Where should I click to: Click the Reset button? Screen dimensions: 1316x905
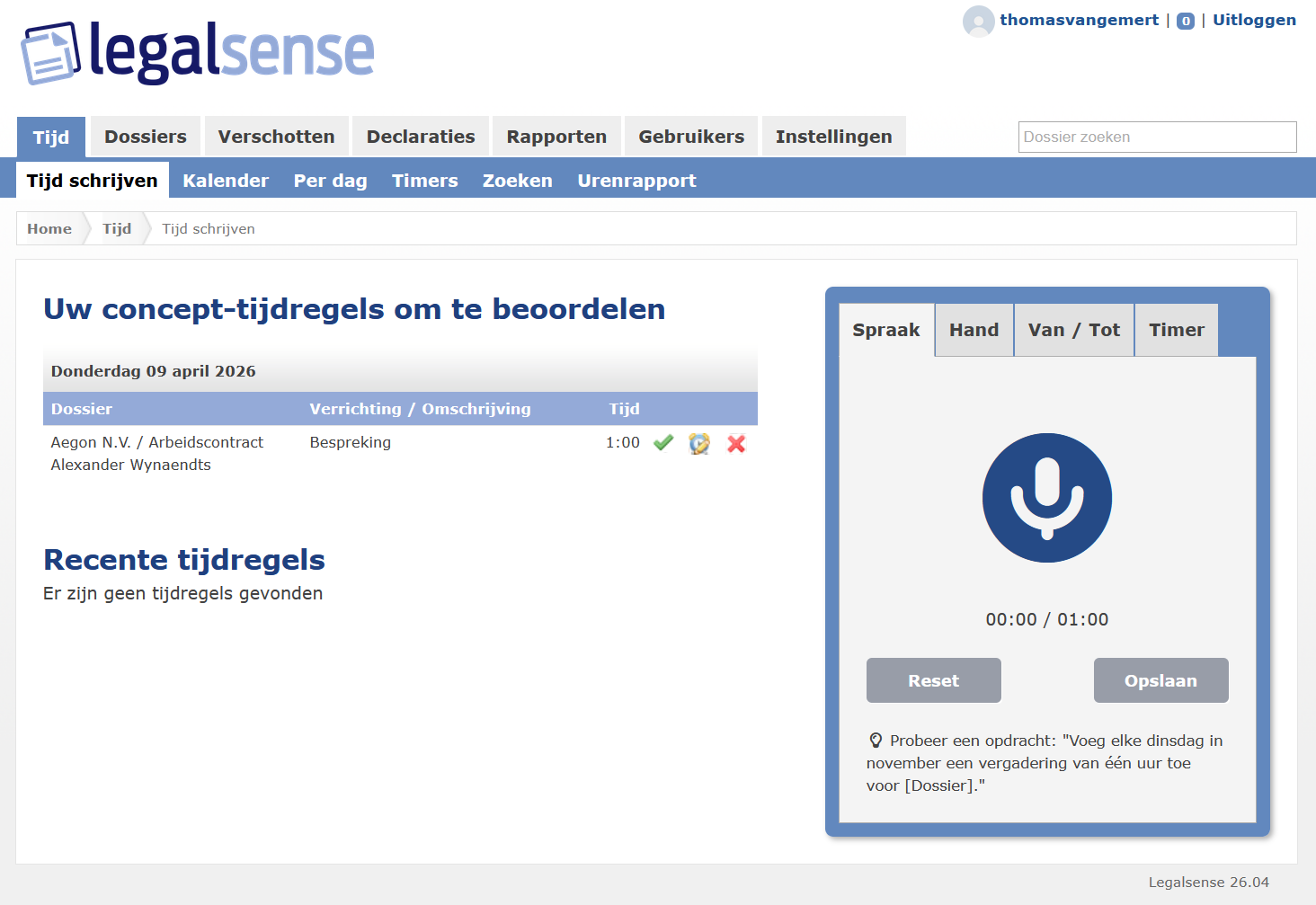[934, 680]
